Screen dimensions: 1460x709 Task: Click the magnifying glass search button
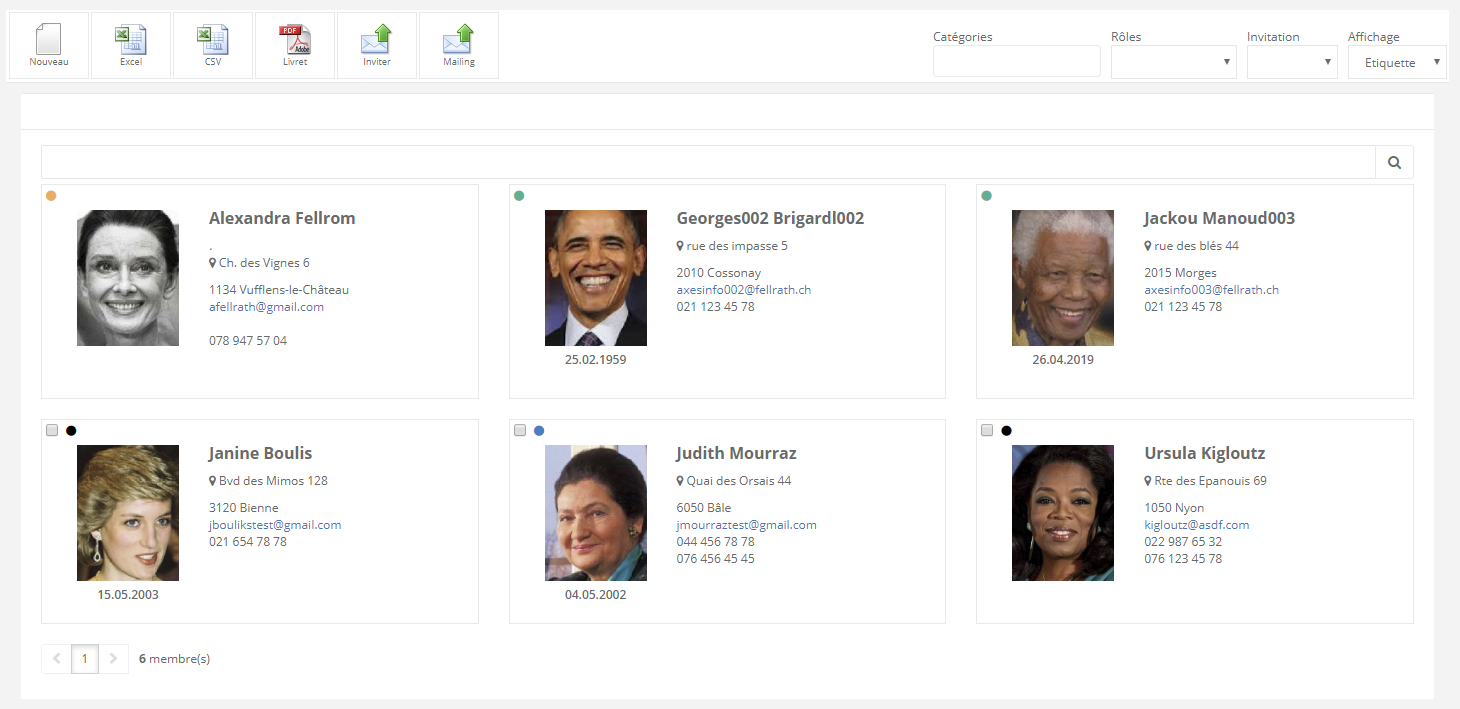1394,162
